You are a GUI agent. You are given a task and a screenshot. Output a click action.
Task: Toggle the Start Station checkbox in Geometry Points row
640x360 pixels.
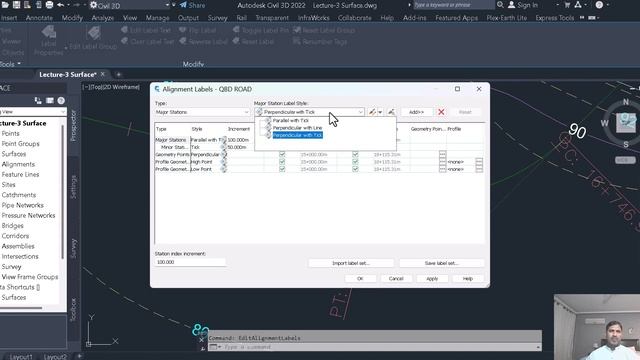pos(282,155)
